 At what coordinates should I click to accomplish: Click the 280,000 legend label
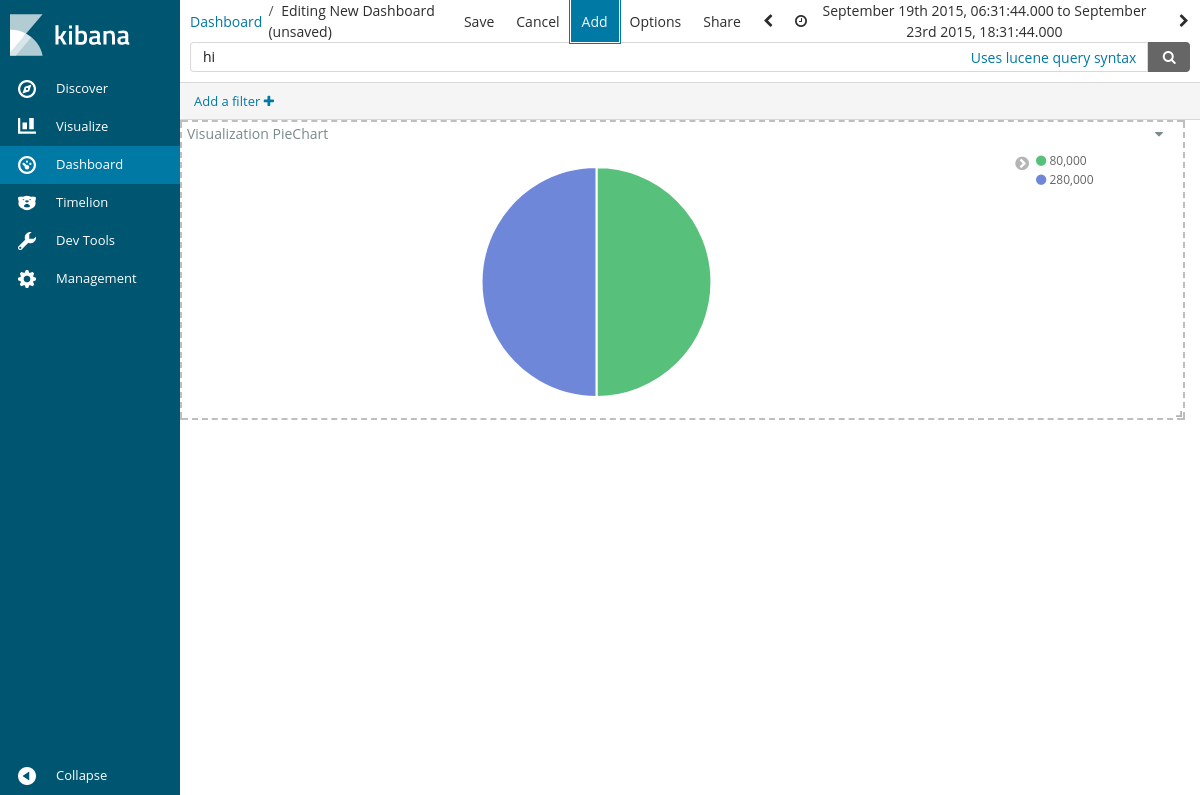(x=1071, y=180)
